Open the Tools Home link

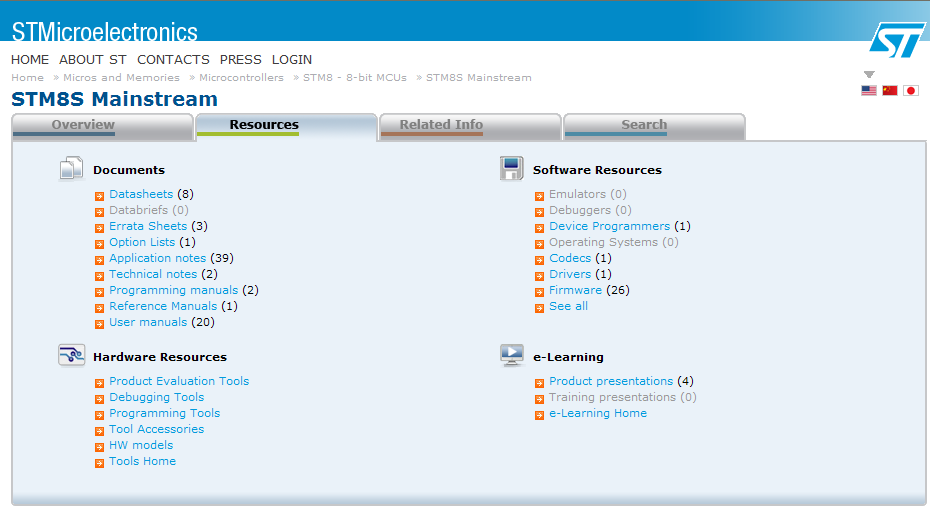[x=142, y=461]
